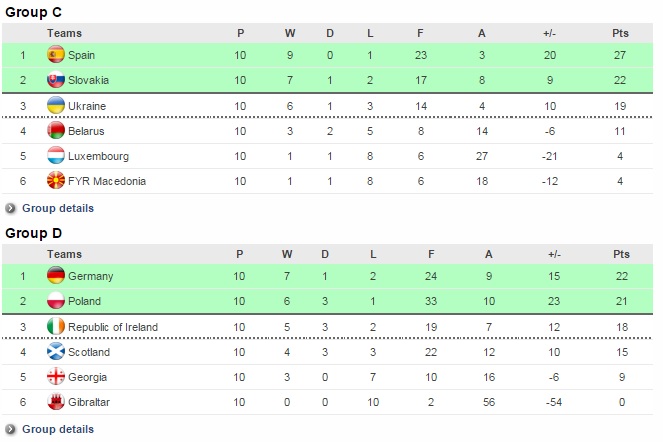Click the Slovakia flag icon

56,80
